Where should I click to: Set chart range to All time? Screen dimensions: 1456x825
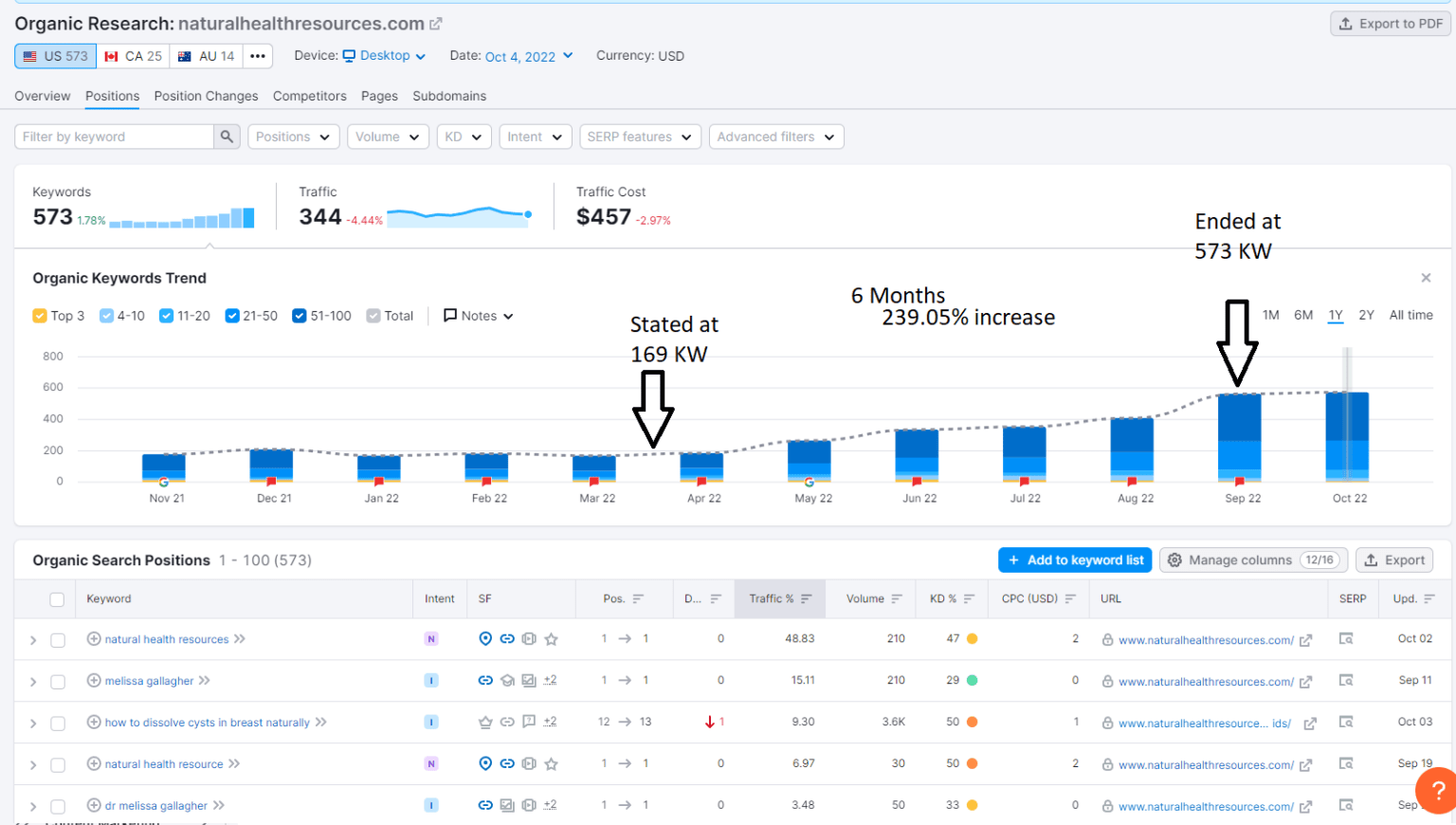[1410, 315]
